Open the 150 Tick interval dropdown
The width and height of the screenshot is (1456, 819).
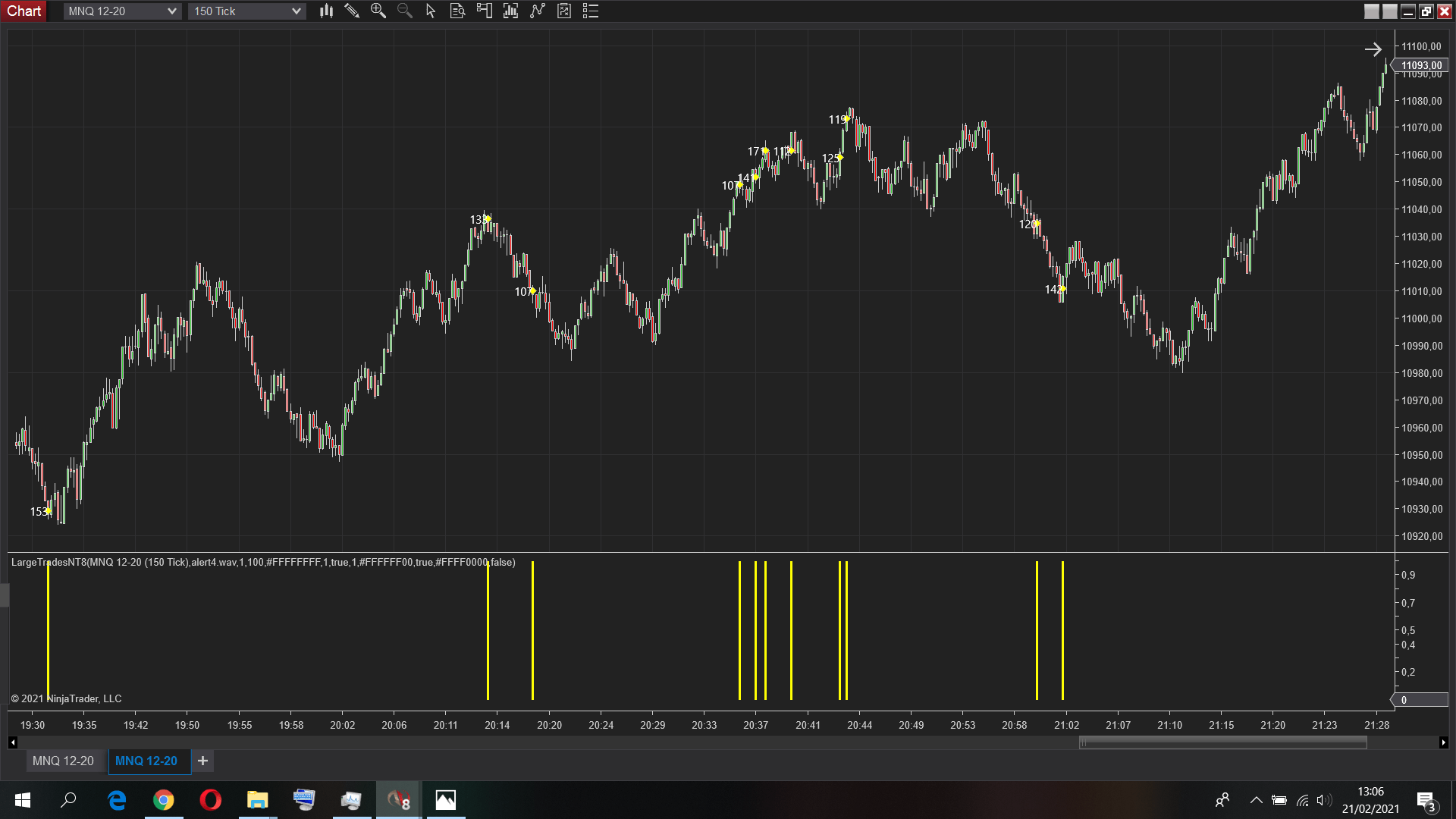click(x=246, y=11)
